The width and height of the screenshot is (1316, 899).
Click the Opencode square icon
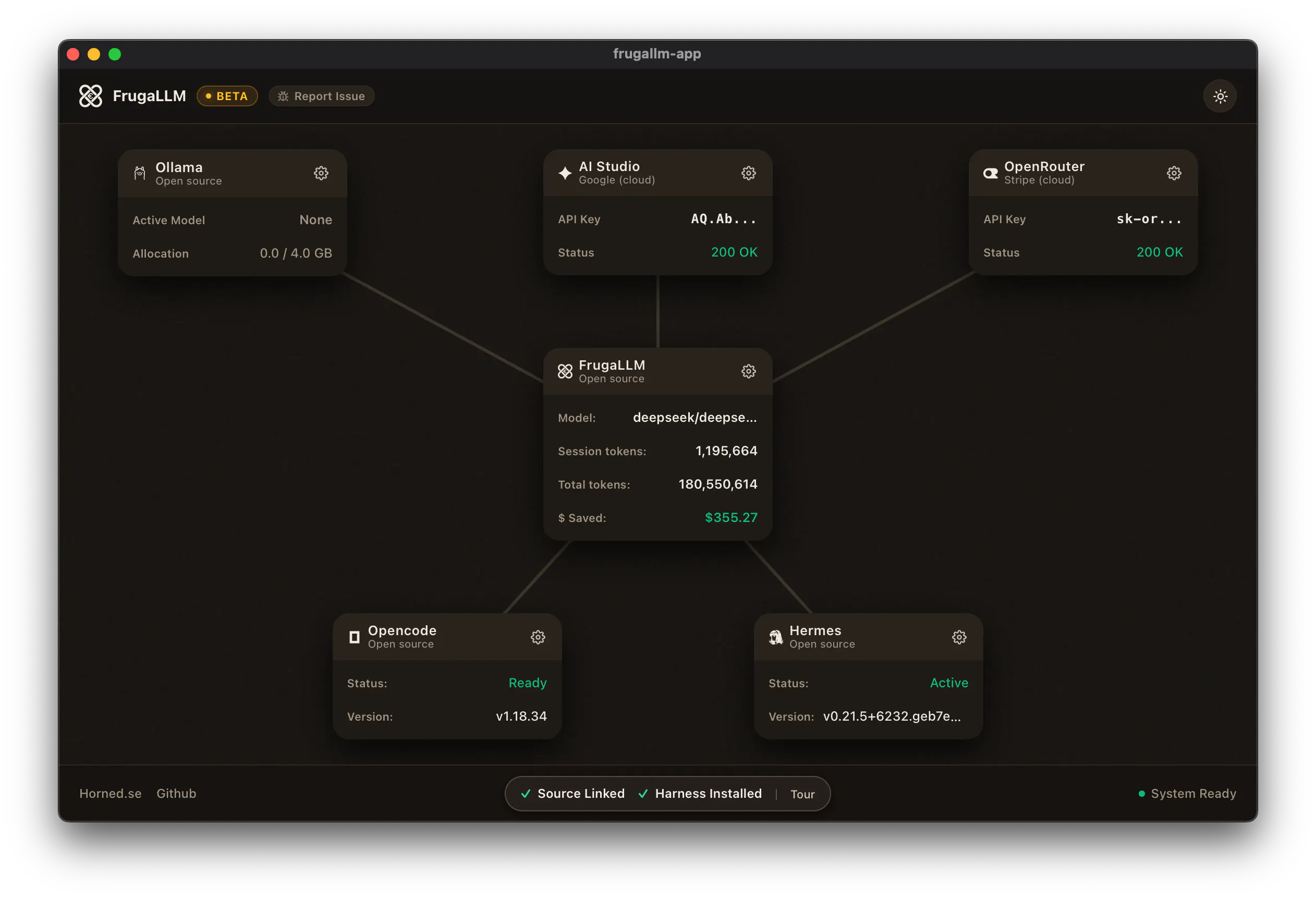(355, 637)
